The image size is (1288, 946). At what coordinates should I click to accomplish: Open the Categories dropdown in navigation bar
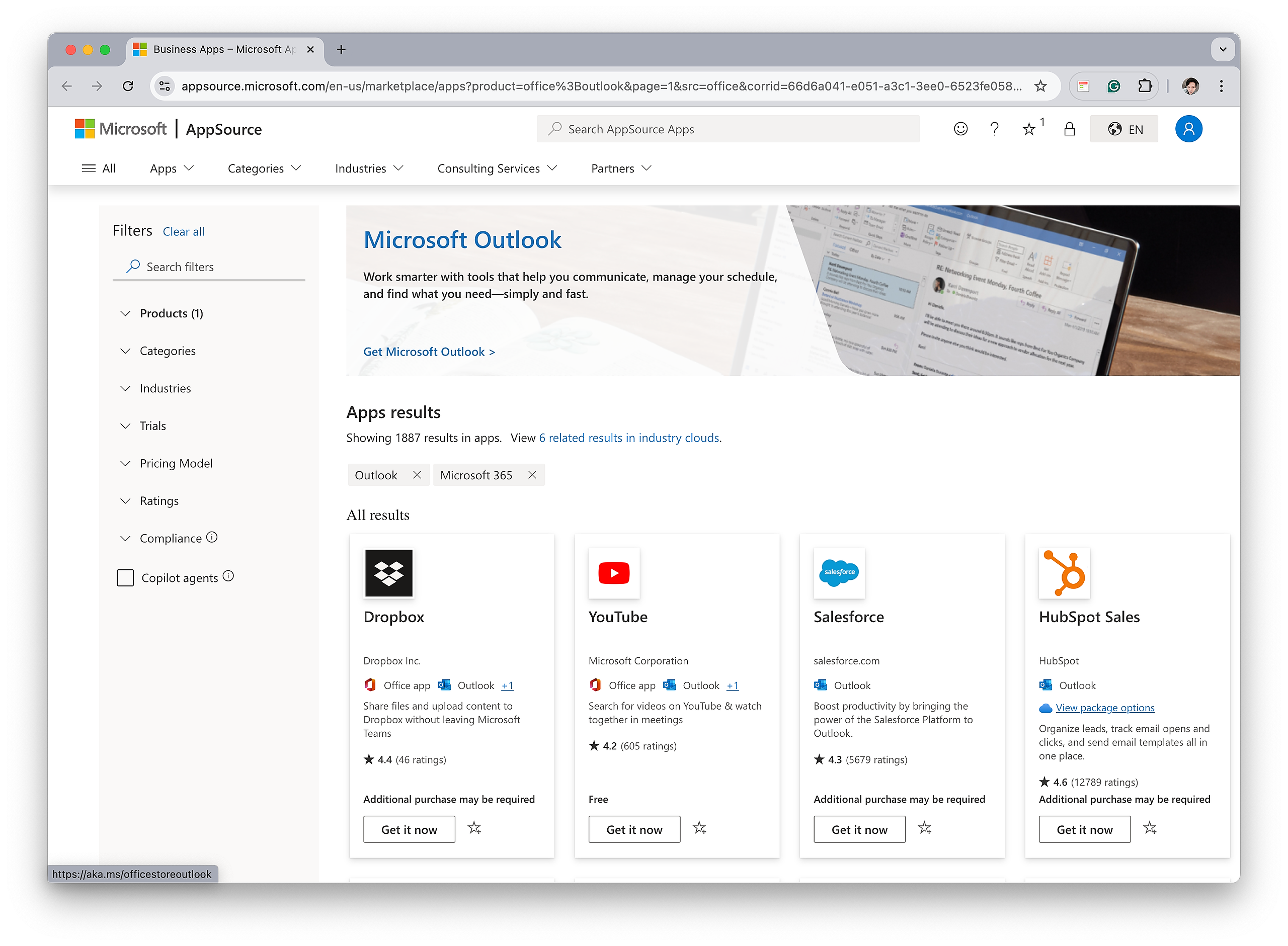[x=264, y=168]
